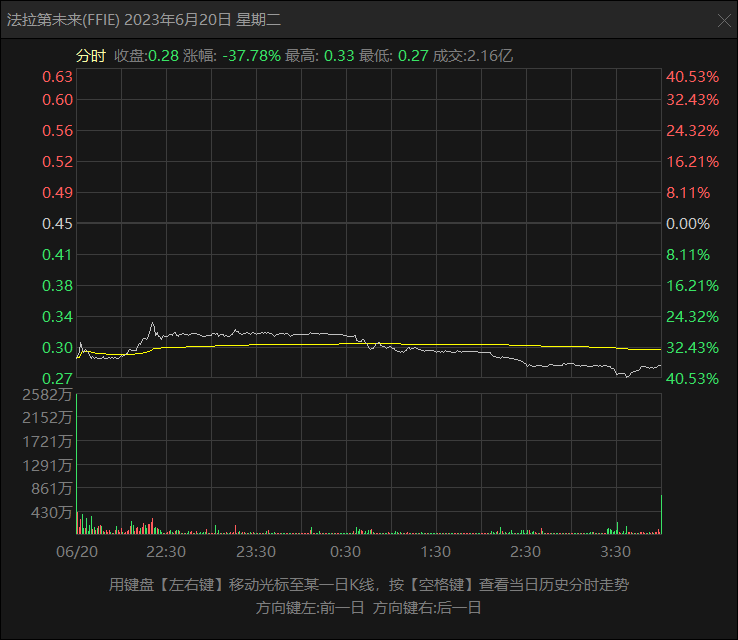
Task: Click the 430万 volume axis label
Action: 52,512
